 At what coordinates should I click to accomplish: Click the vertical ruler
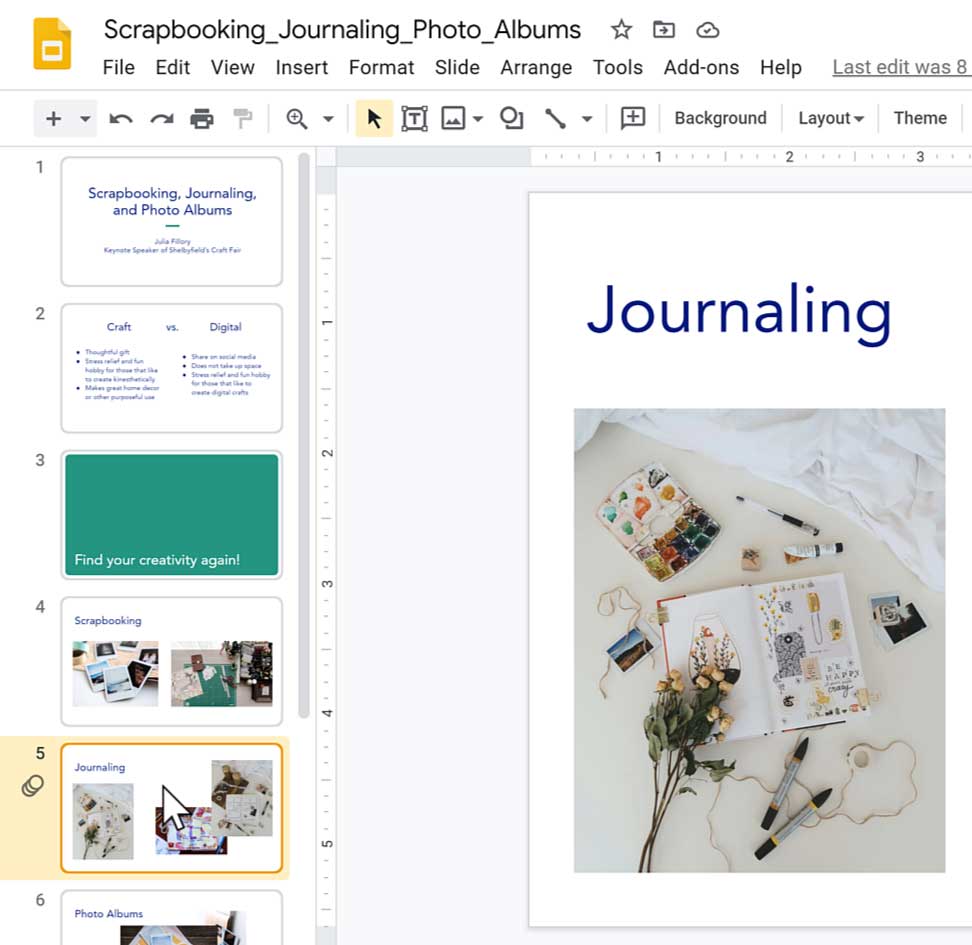[x=326, y=556]
